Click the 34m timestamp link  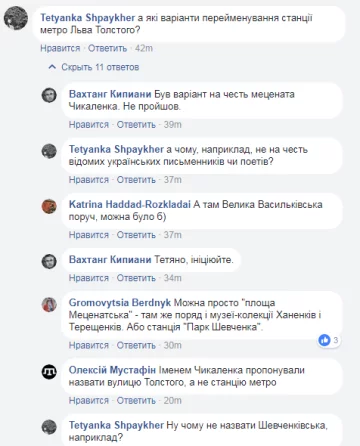tap(172, 278)
